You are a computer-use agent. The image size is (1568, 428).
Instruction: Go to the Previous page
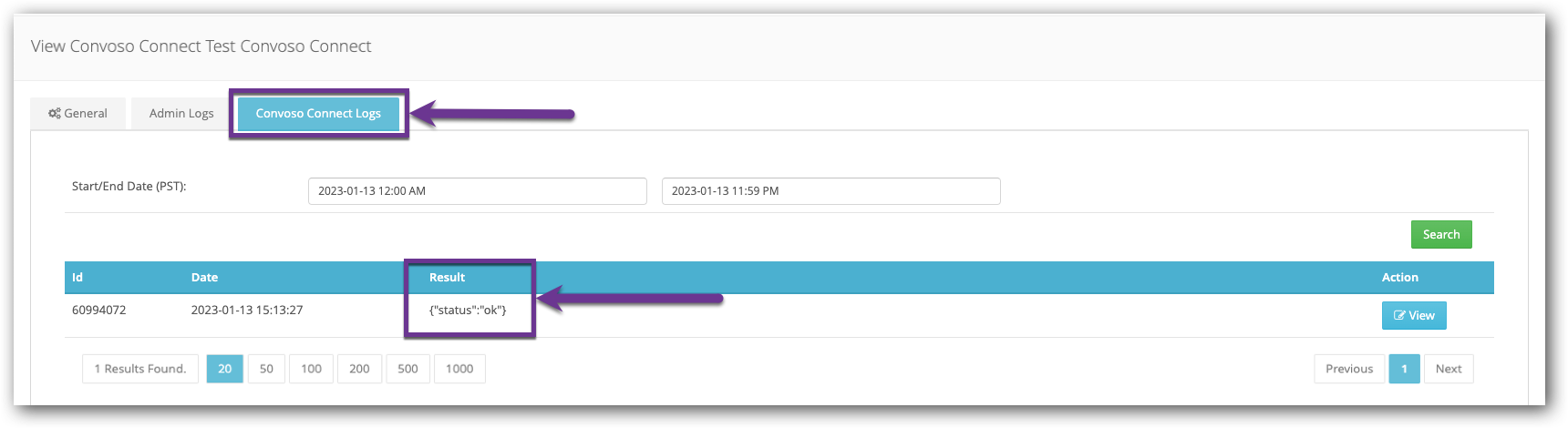pyautogui.click(x=1348, y=369)
